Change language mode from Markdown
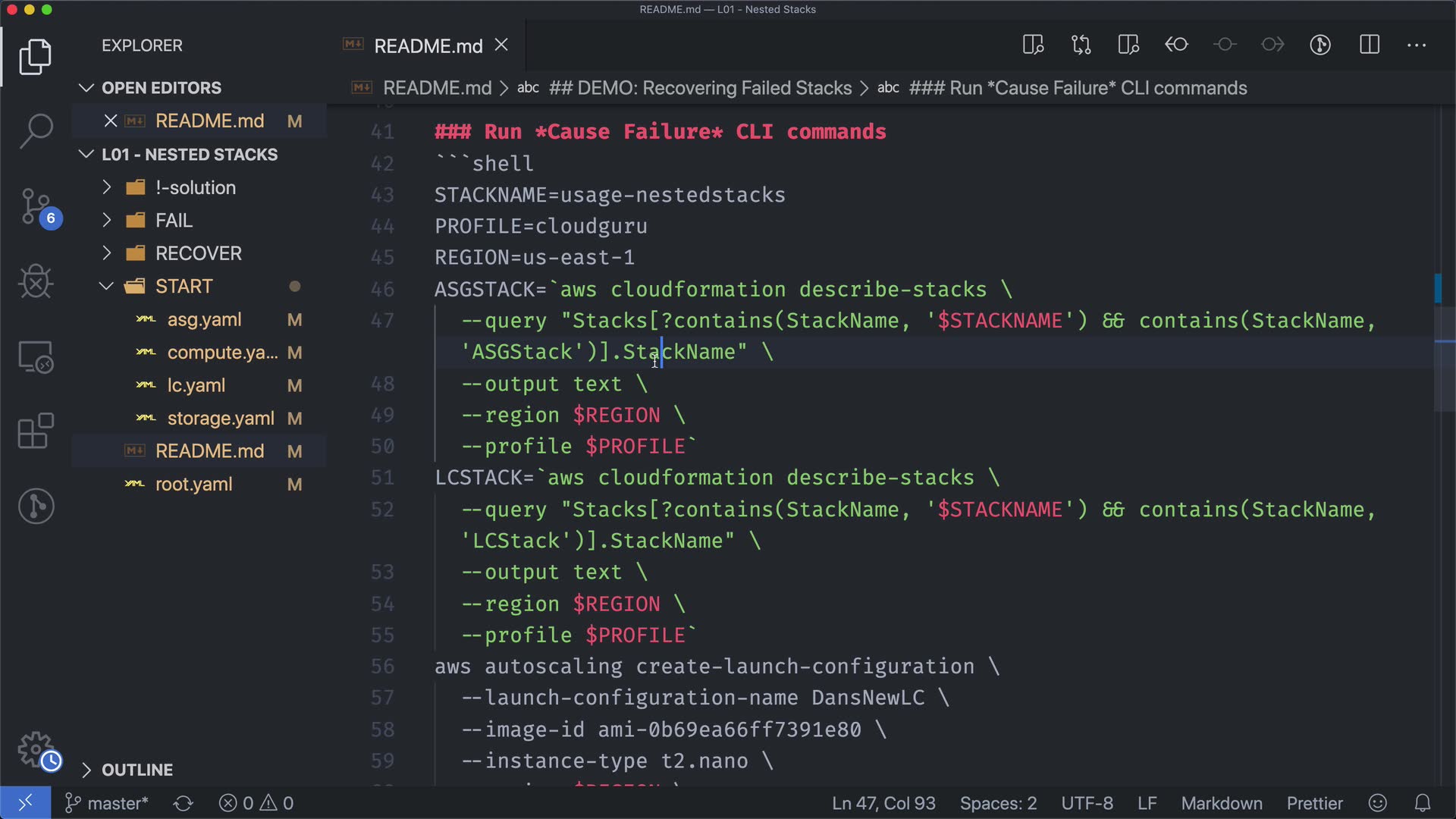Image resolution: width=1456 pixels, height=819 pixels. pyautogui.click(x=1221, y=803)
